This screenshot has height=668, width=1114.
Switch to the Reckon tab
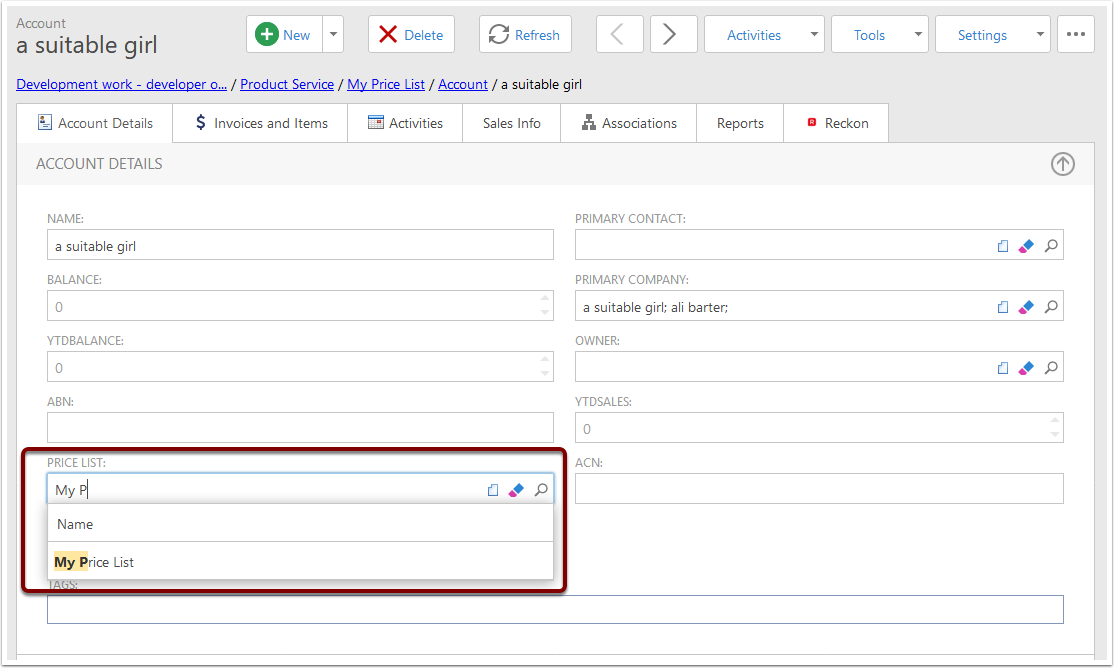[x=837, y=123]
